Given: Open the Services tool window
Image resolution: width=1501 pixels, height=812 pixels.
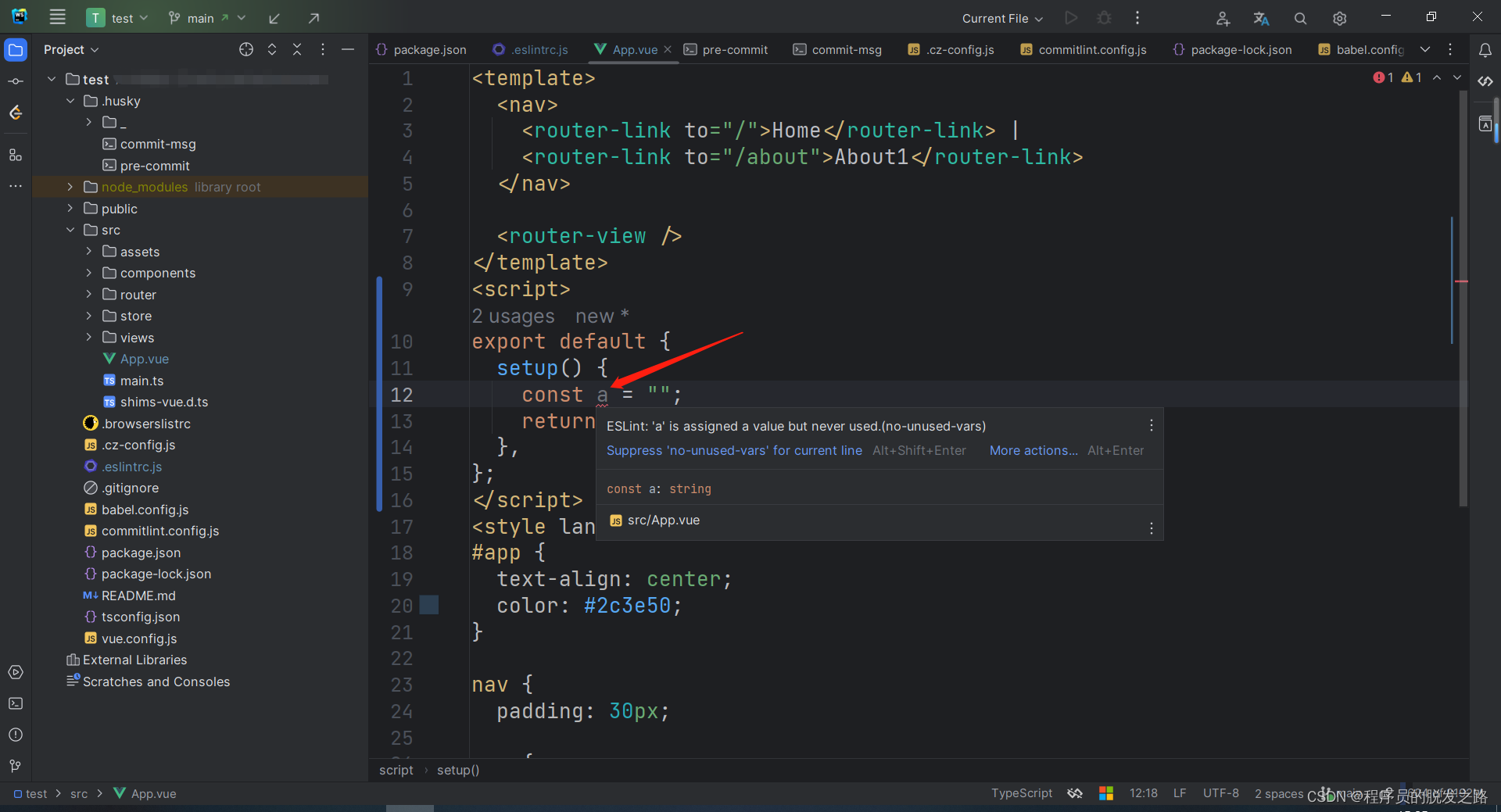Looking at the screenshot, I should coord(16,672).
